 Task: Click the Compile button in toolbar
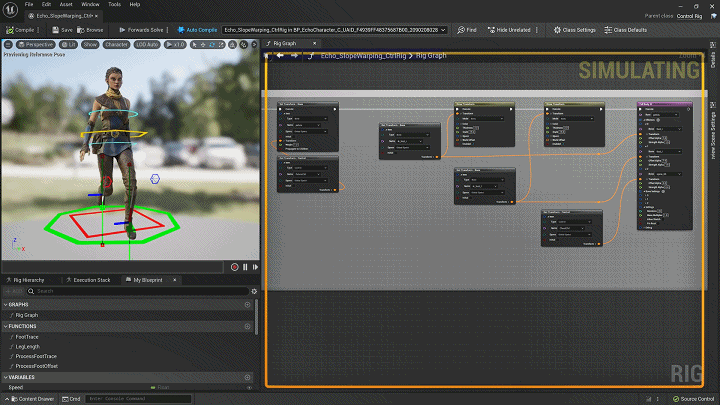pos(20,30)
